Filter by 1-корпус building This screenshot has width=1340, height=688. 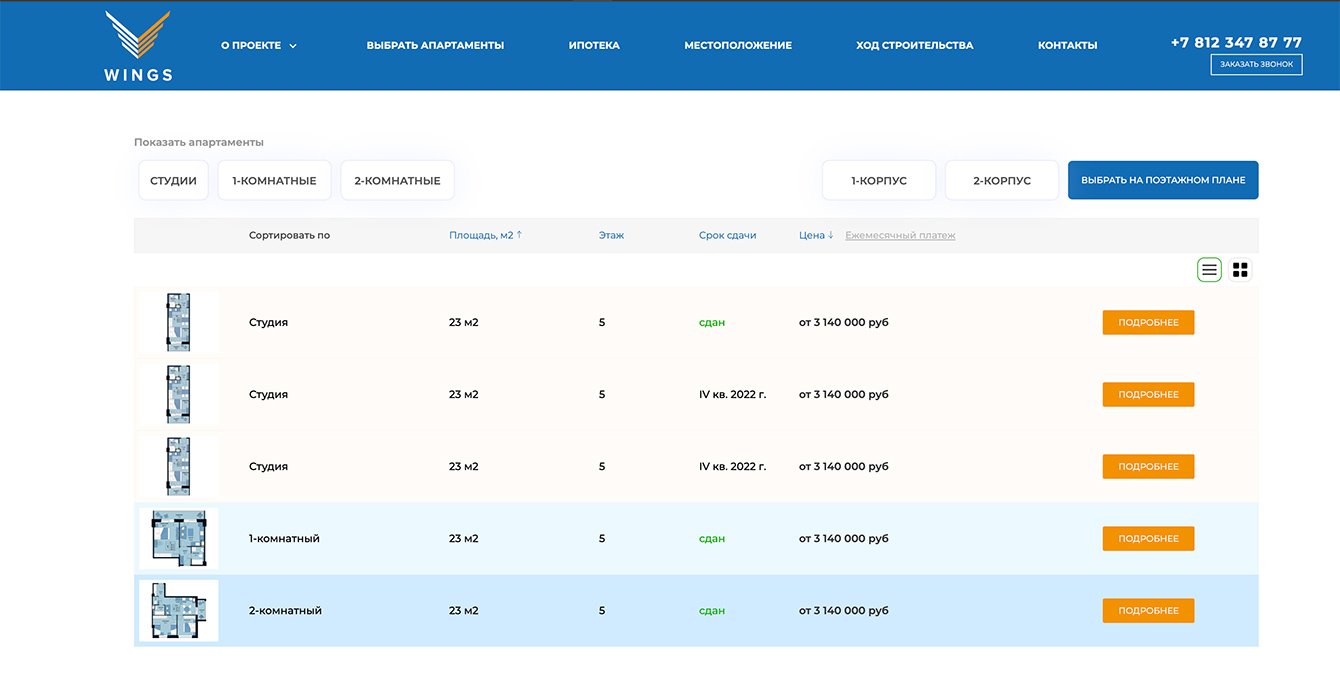click(878, 181)
